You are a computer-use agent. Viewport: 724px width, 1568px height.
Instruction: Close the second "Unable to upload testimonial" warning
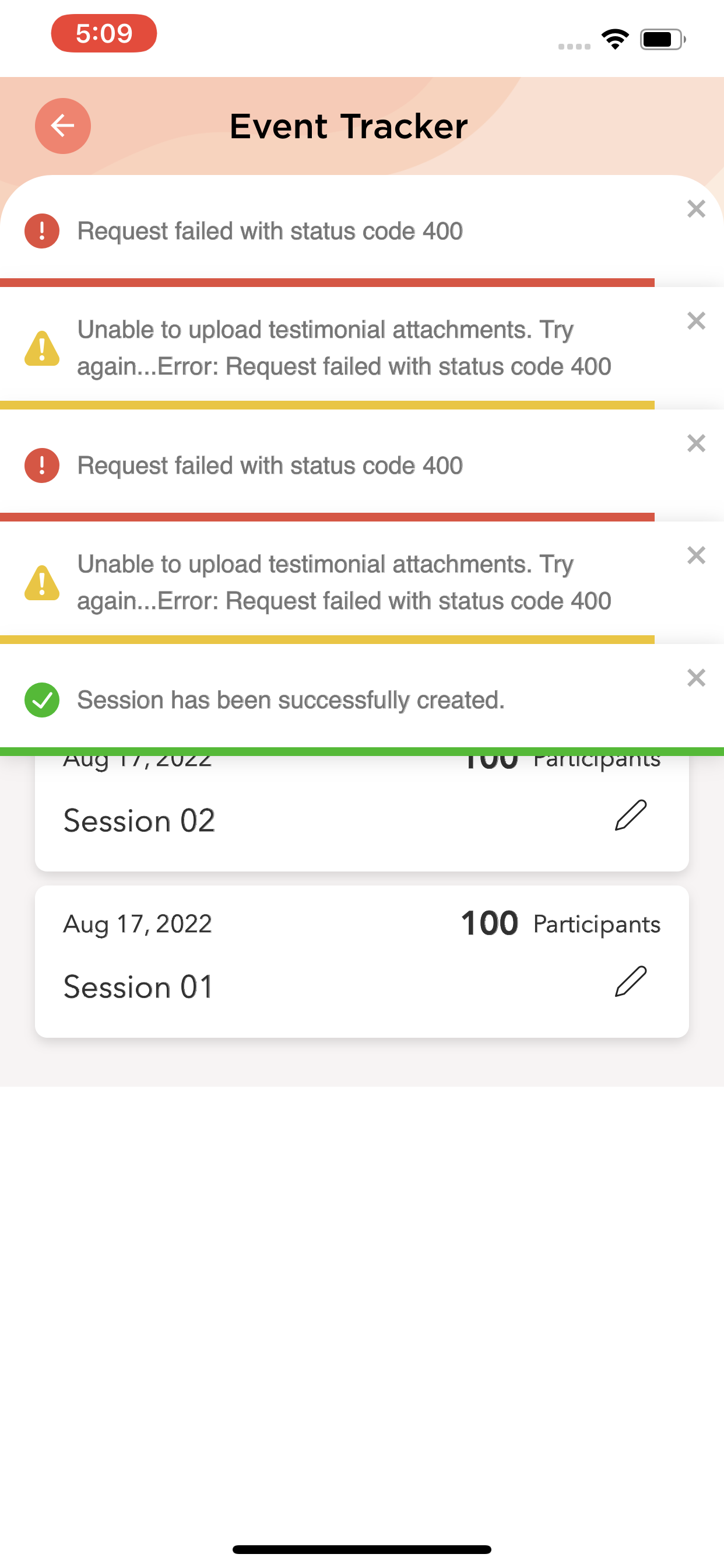point(695,555)
